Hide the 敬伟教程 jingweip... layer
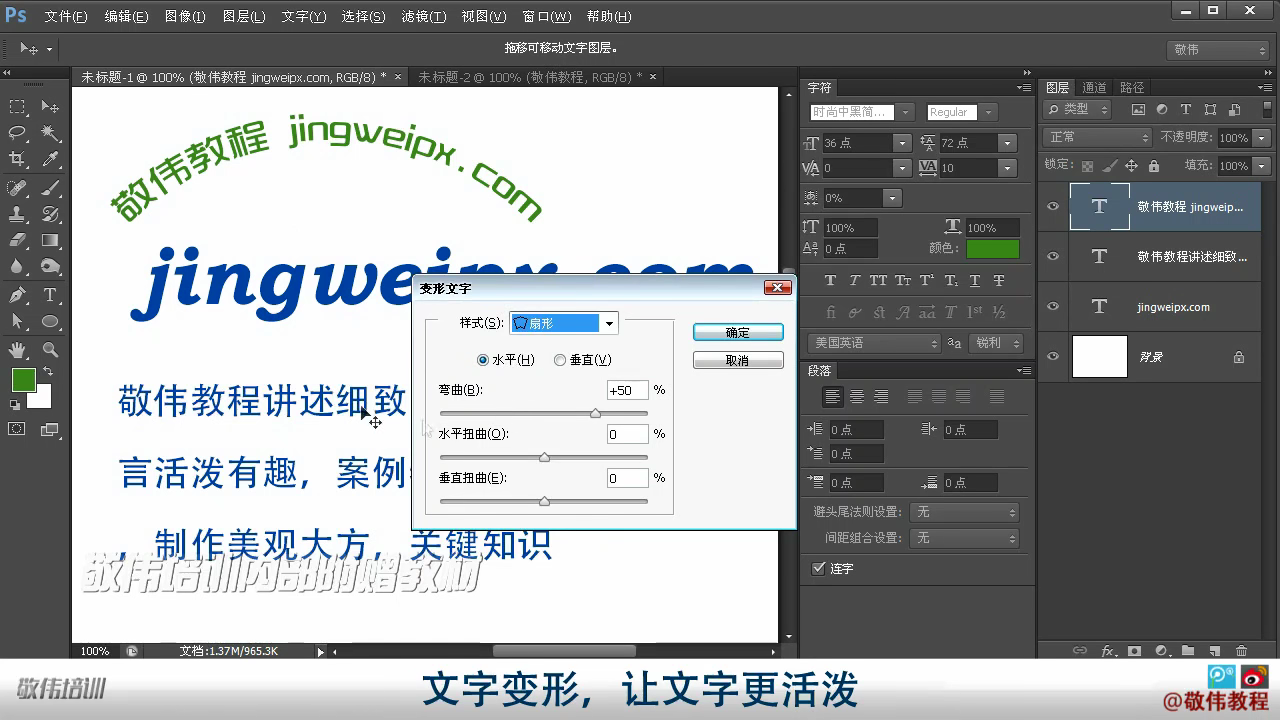1280x720 pixels. coord(1053,207)
